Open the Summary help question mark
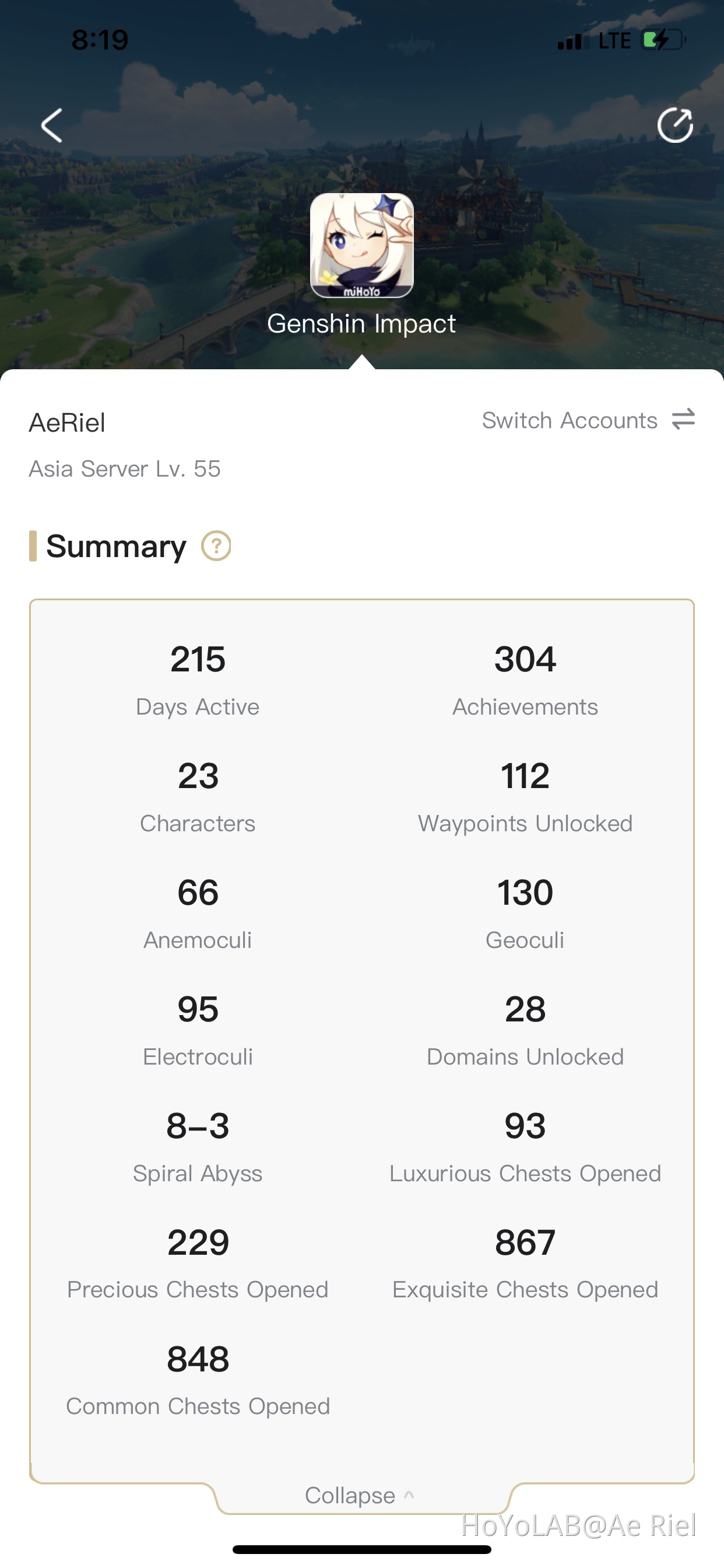Image resolution: width=724 pixels, height=1568 pixels. pos(216,545)
